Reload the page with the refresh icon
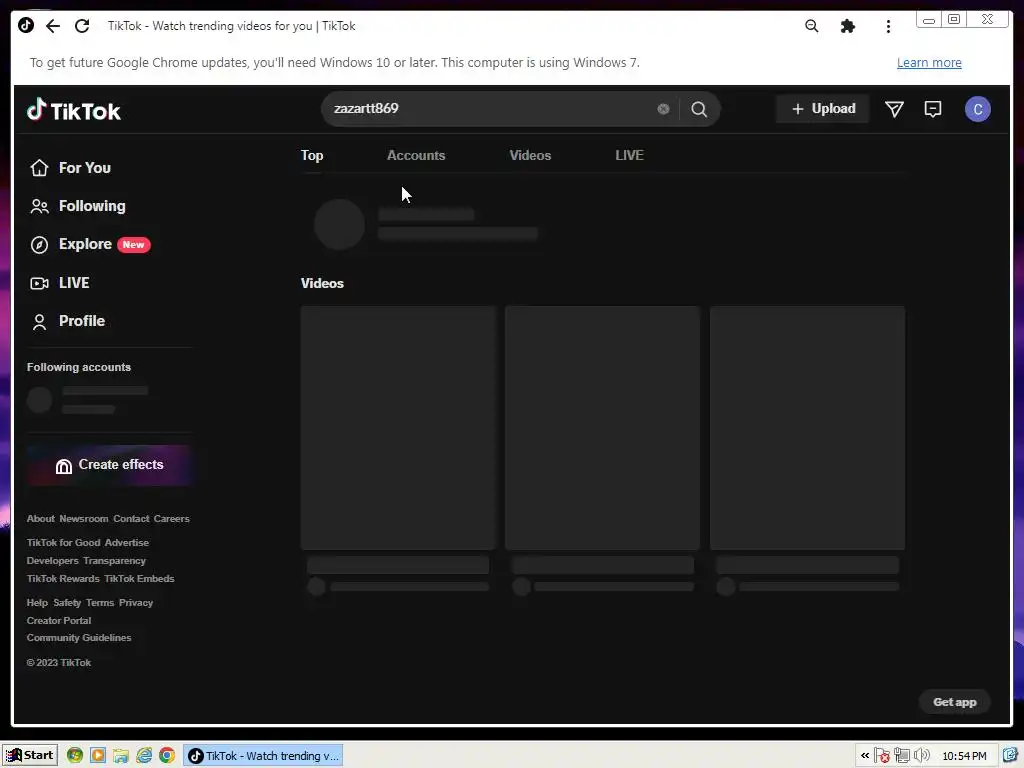 (82, 26)
